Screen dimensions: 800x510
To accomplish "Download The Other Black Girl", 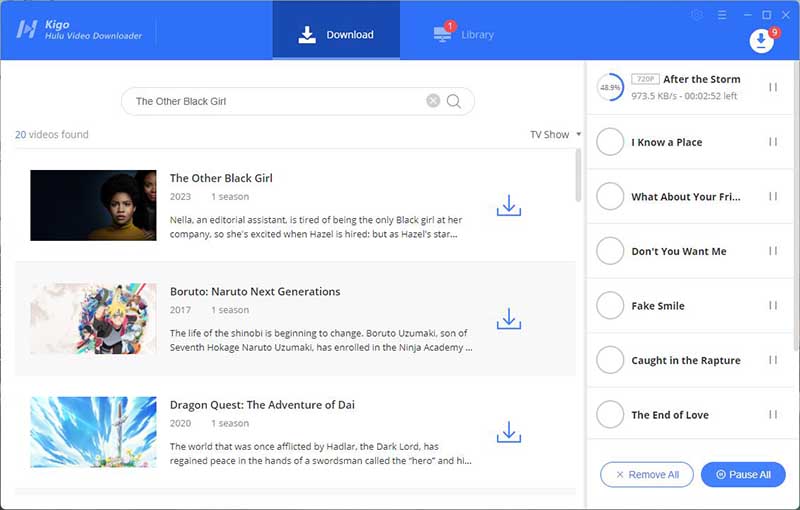I will point(509,206).
